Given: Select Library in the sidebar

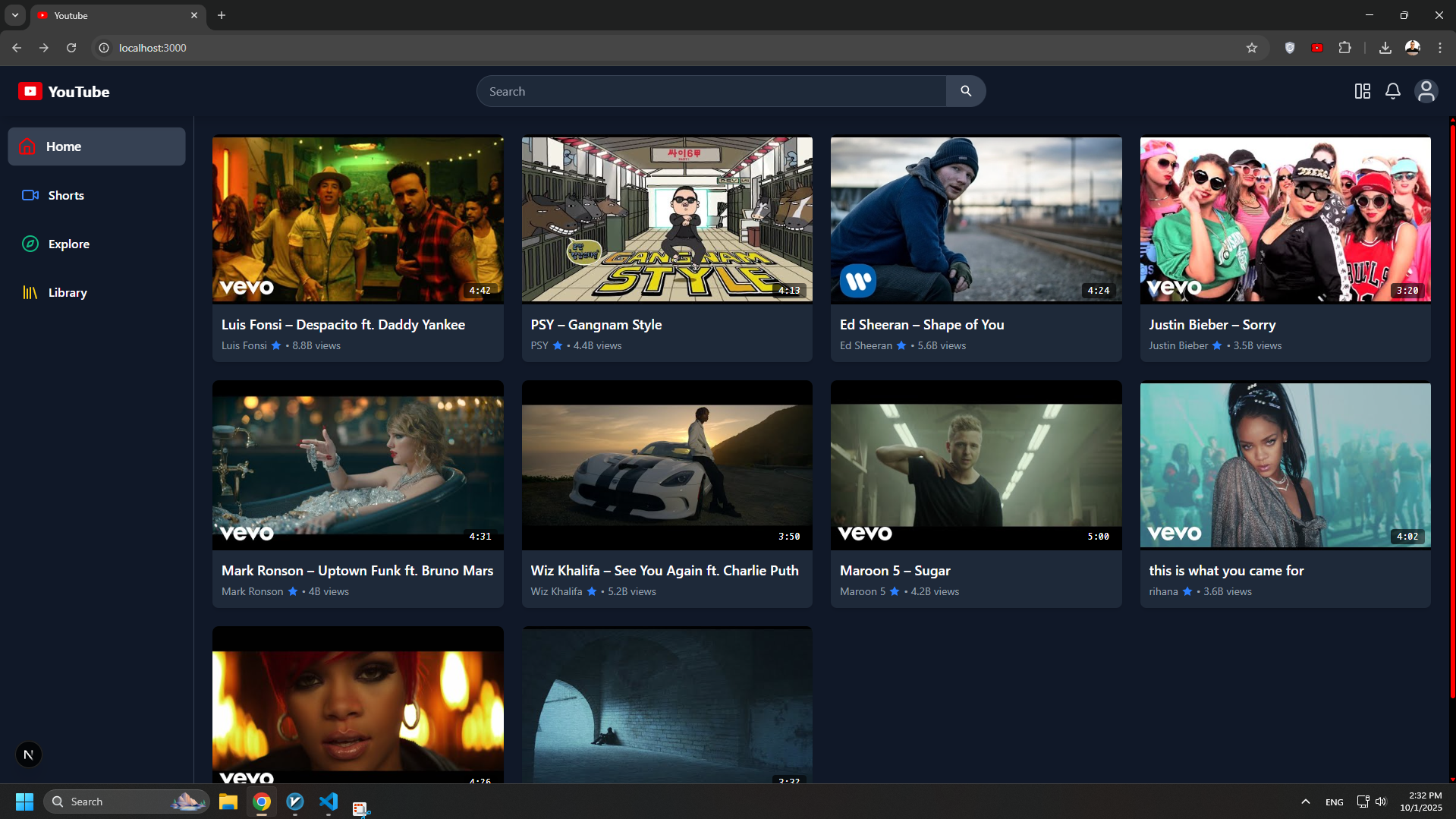Looking at the screenshot, I should tap(96, 292).
